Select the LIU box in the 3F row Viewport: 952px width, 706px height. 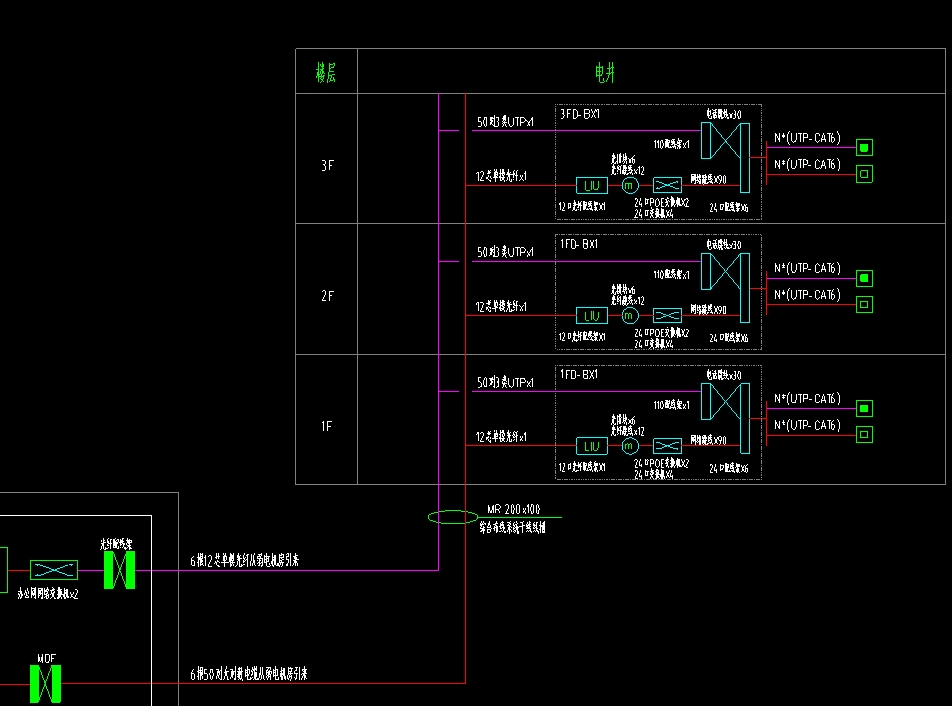(x=591, y=186)
